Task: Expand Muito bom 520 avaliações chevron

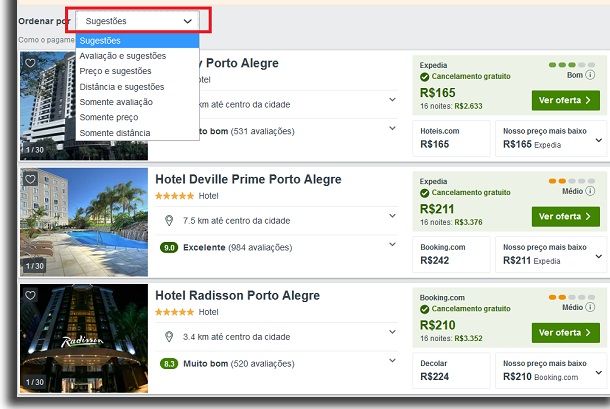Action: point(393,360)
